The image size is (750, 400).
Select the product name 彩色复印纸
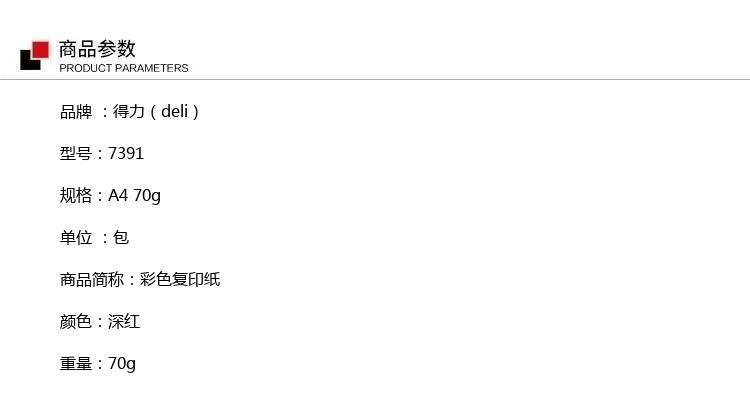[180, 279]
